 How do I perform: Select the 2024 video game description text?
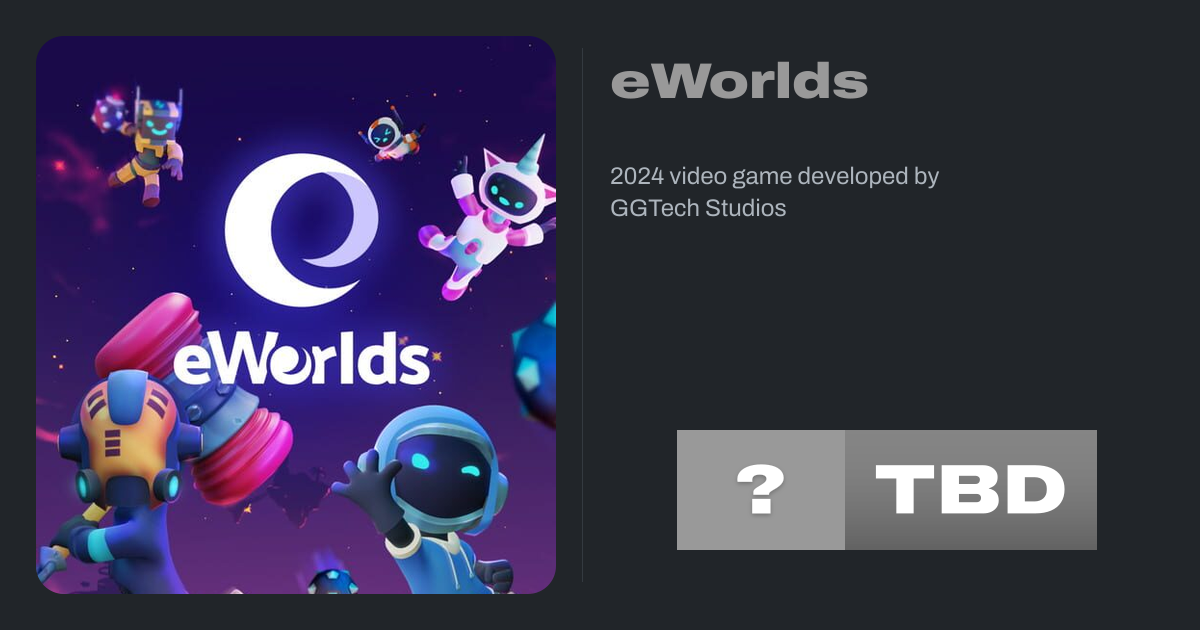pyautogui.click(x=775, y=192)
